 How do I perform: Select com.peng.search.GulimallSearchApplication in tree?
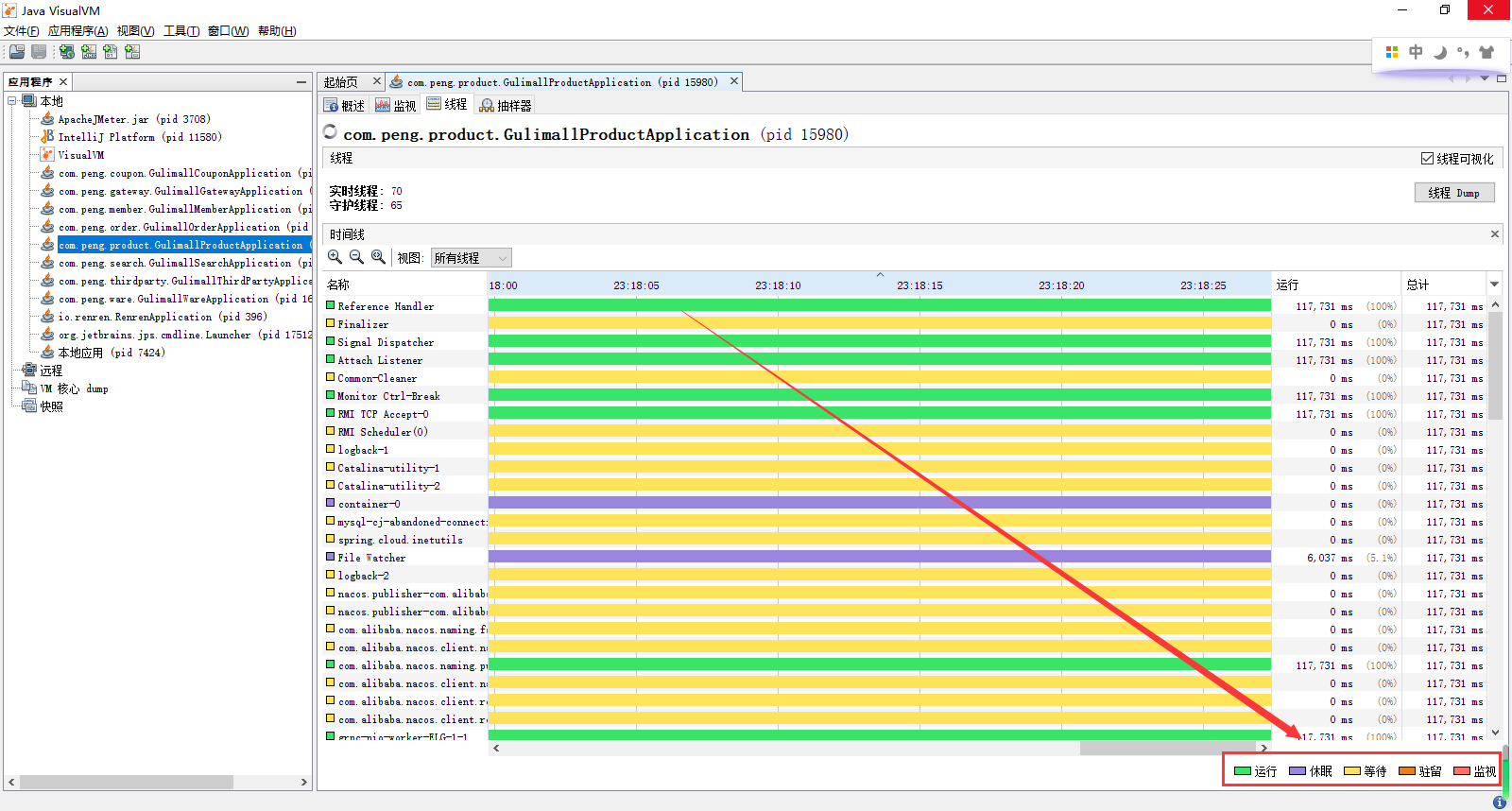point(184,263)
